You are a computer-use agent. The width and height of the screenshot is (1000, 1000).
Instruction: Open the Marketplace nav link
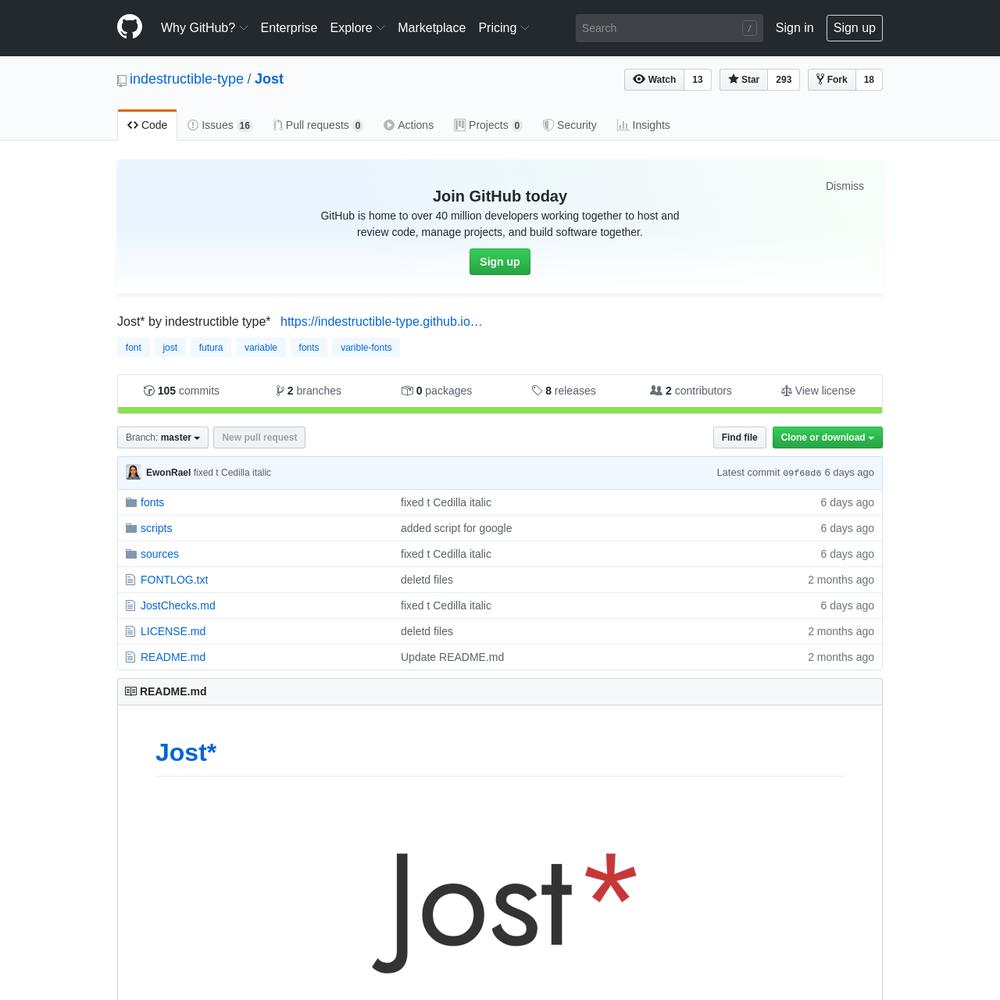click(x=432, y=28)
